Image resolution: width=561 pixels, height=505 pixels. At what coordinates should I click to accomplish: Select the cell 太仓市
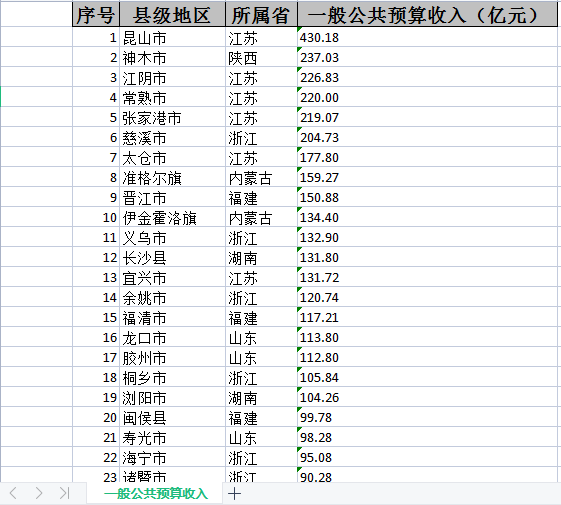pos(172,157)
